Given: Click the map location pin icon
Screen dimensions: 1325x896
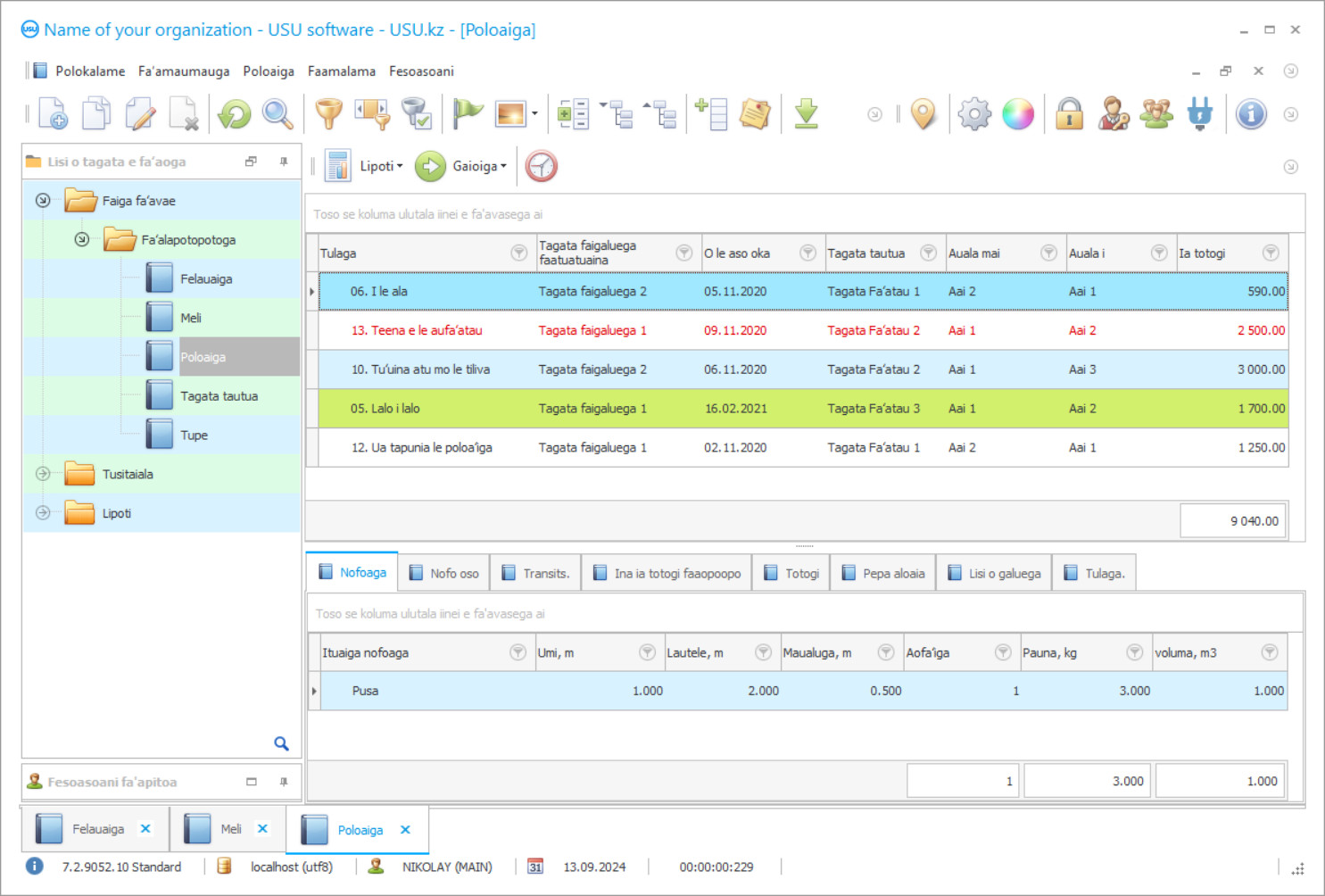Looking at the screenshot, I should pos(923,113).
